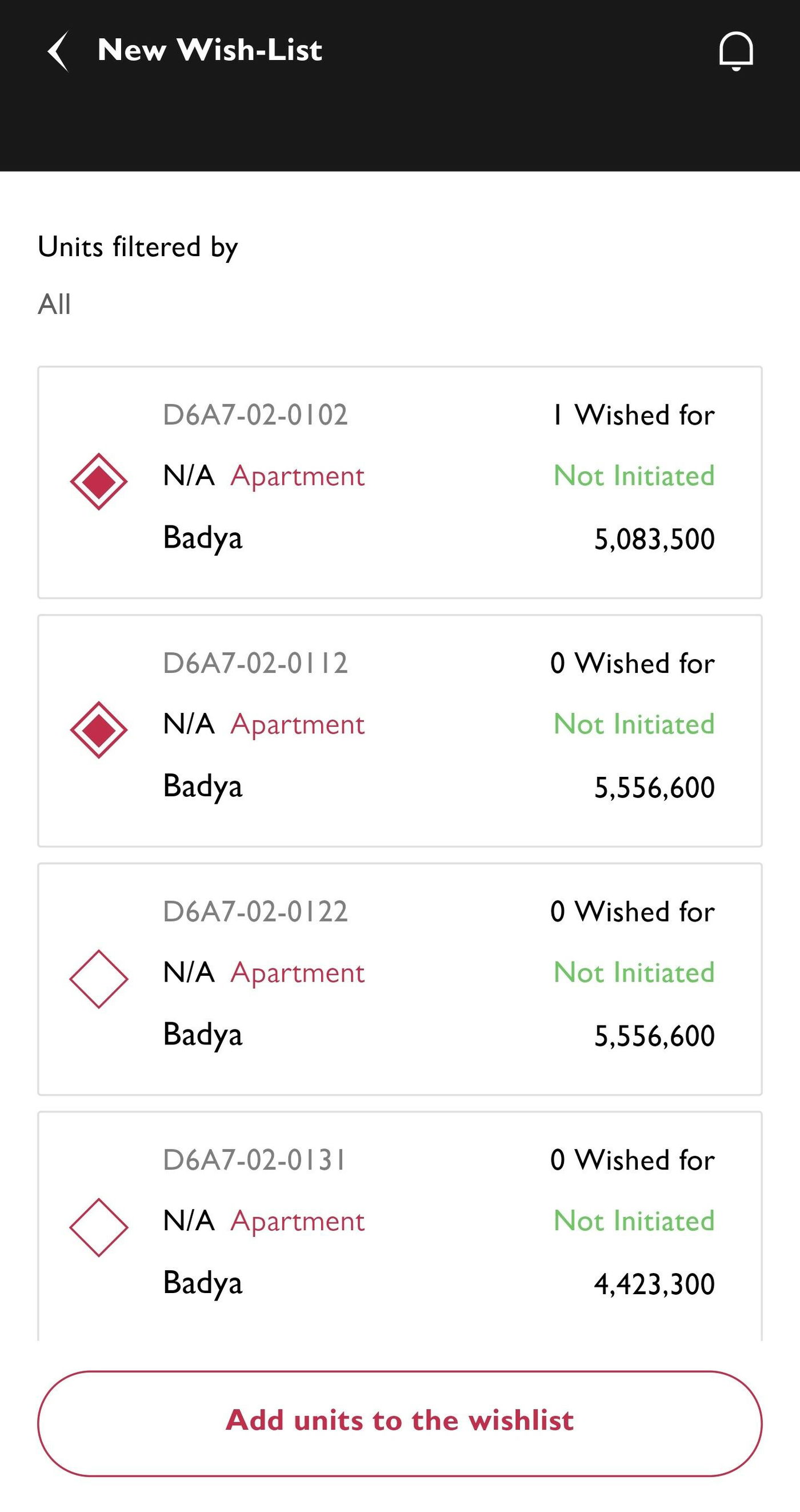Tap price 4,423,300
This screenshot has height=1512, width=800.
point(654,1284)
